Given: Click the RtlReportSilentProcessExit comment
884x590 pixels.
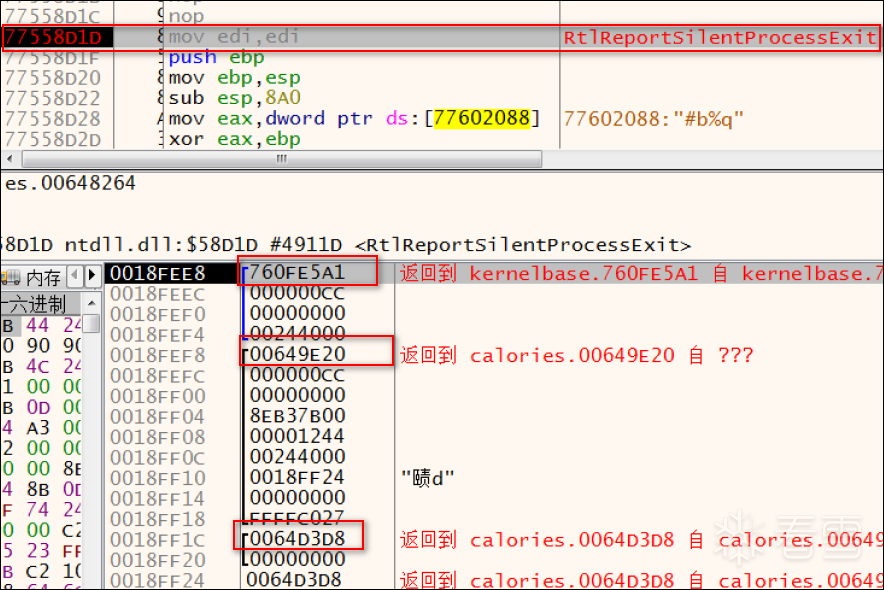Looking at the screenshot, I should [x=720, y=37].
